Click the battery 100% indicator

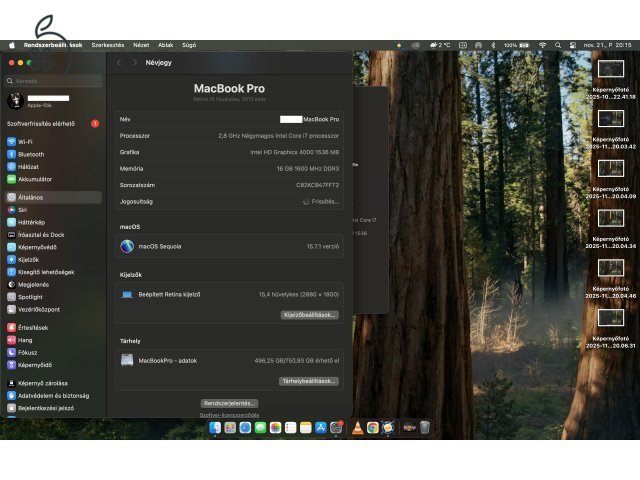[516, 45]
